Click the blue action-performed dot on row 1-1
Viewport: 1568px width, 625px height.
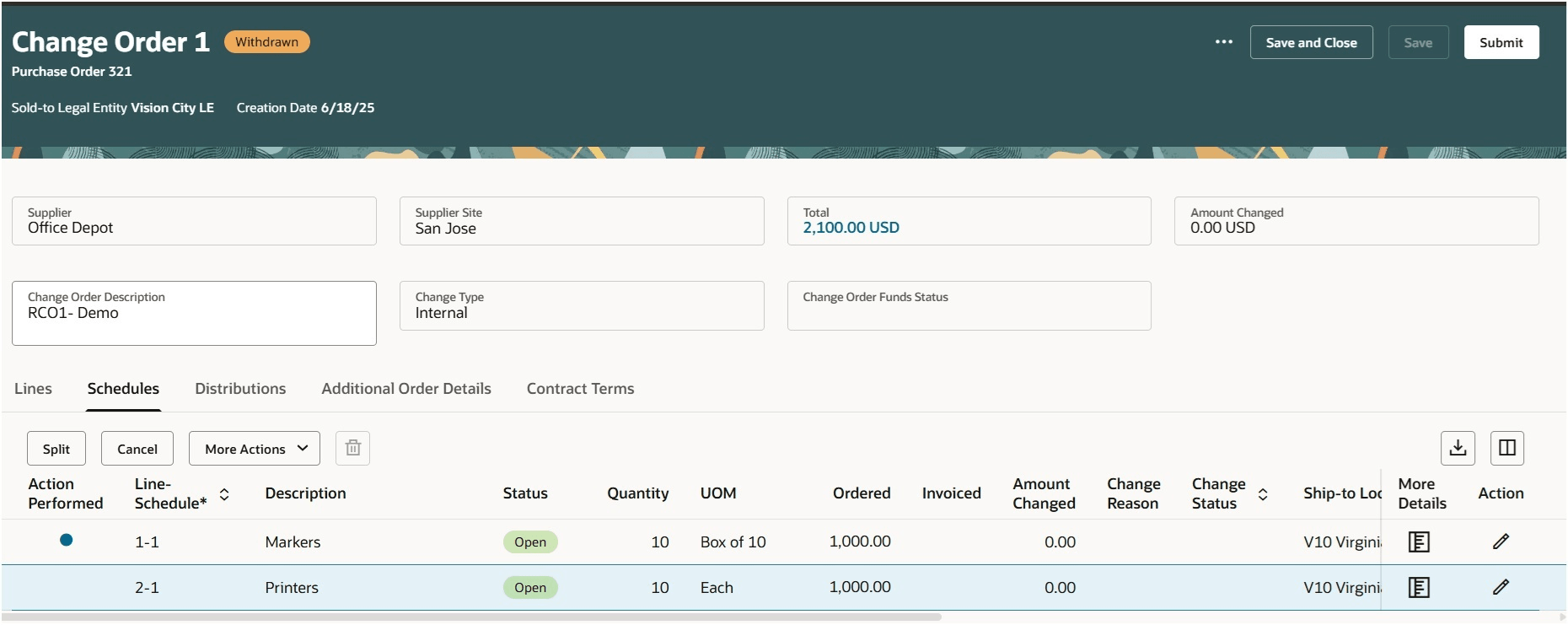[66, 540]
